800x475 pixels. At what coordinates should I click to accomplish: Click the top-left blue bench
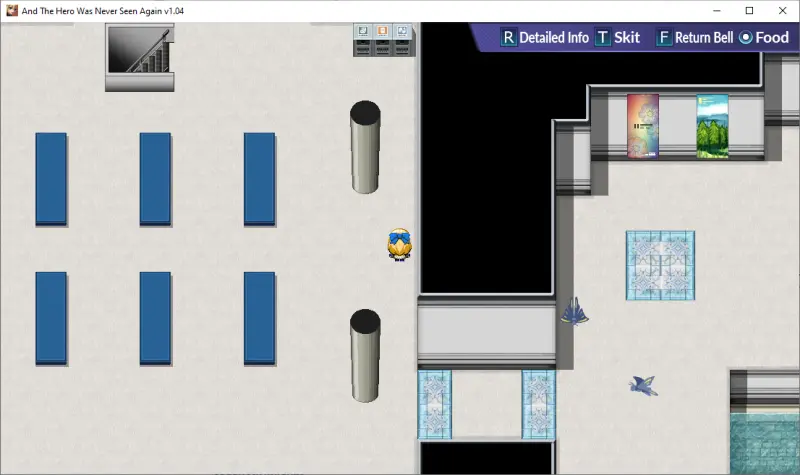tap(51, 179)
